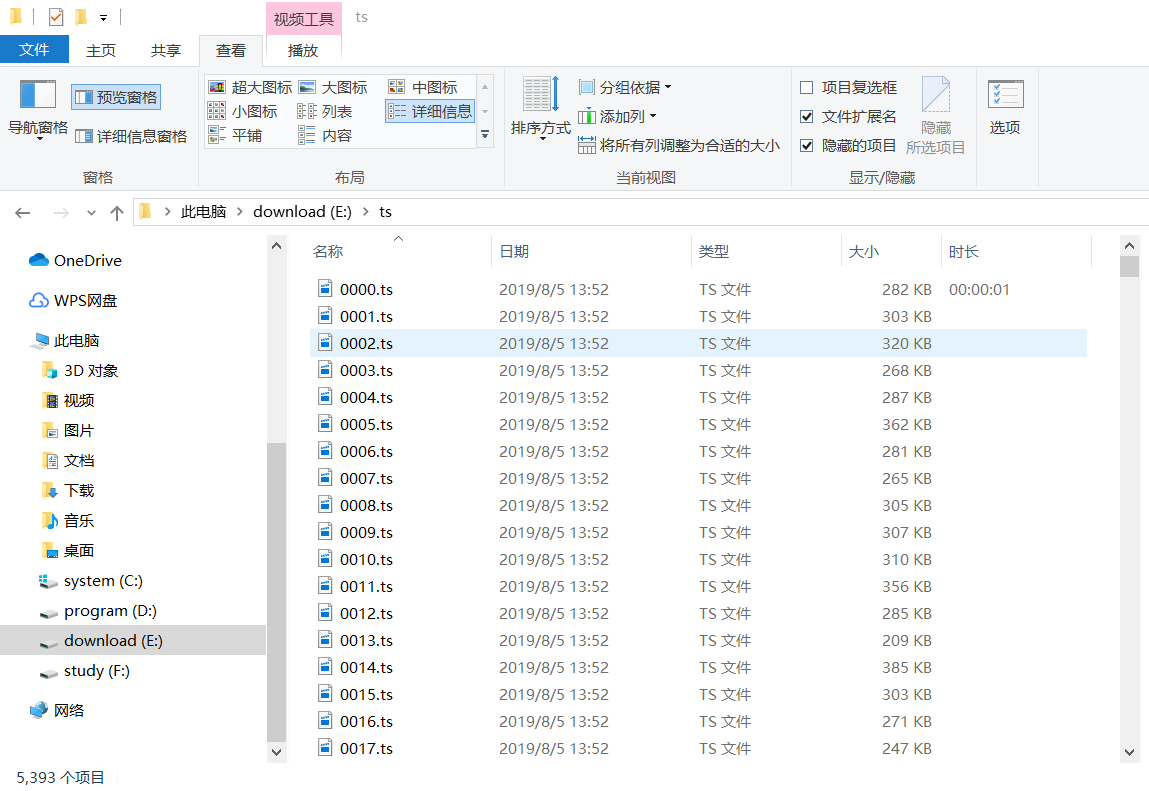
Task: Open the 排序方式 sort dropdown
Action: (x=539, y=107)
